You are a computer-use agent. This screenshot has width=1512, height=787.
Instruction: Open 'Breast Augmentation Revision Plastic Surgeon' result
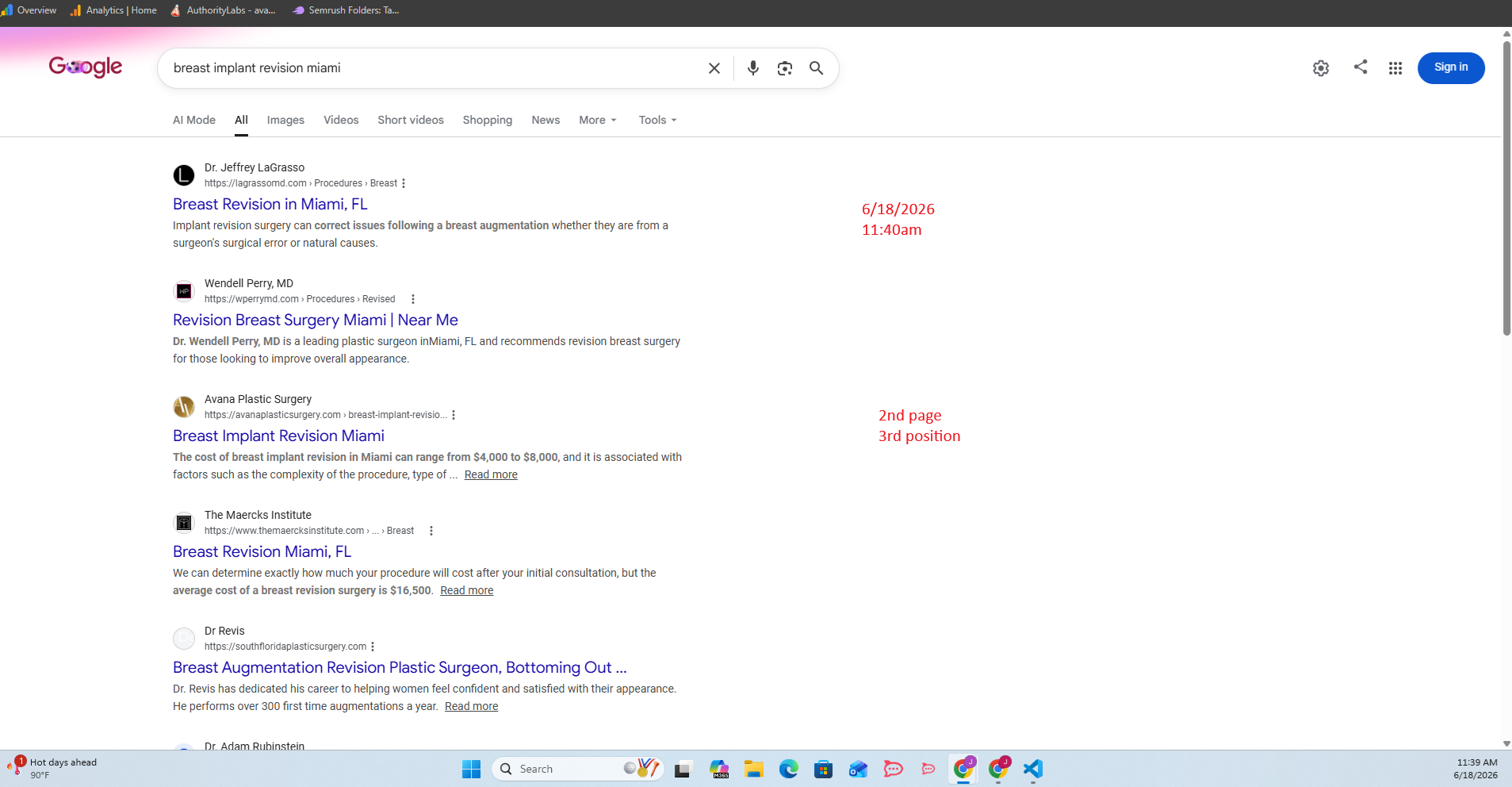tap(400, 667)
